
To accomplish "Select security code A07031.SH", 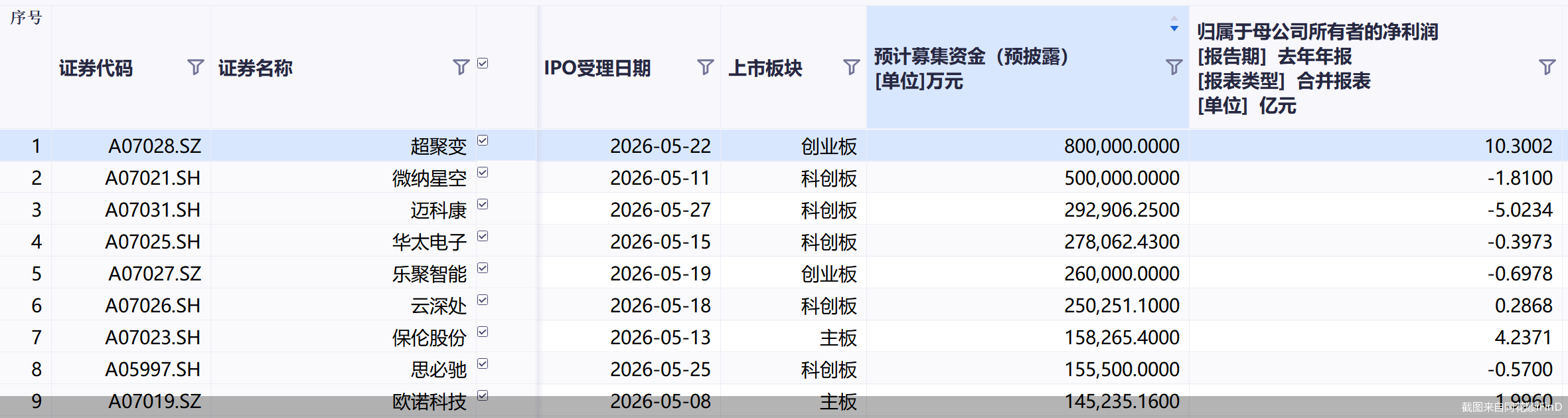I will click(153, 209).
